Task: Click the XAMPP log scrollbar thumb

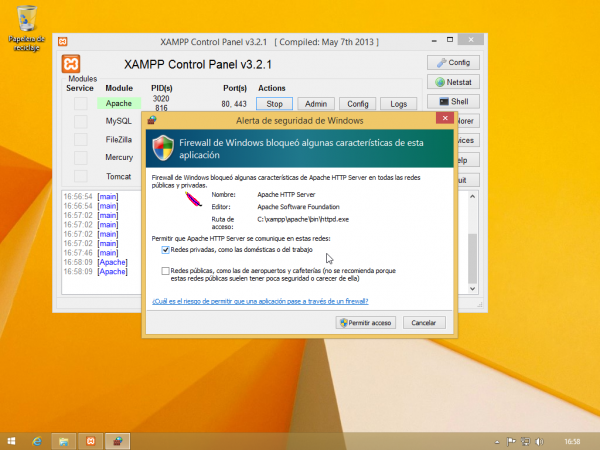Action: [473, 258]
